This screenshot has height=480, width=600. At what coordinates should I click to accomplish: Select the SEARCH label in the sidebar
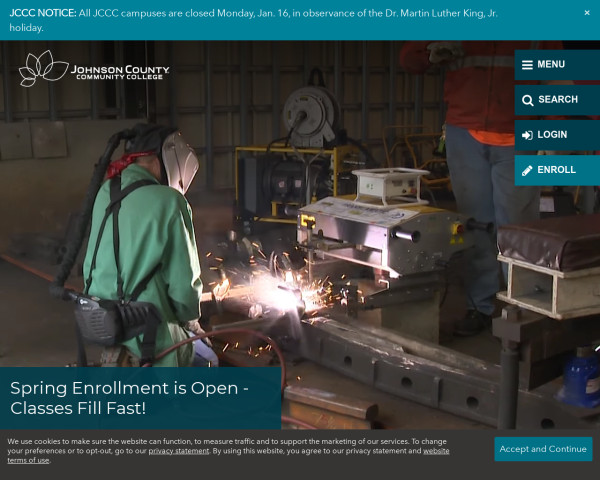click(558, 100)
